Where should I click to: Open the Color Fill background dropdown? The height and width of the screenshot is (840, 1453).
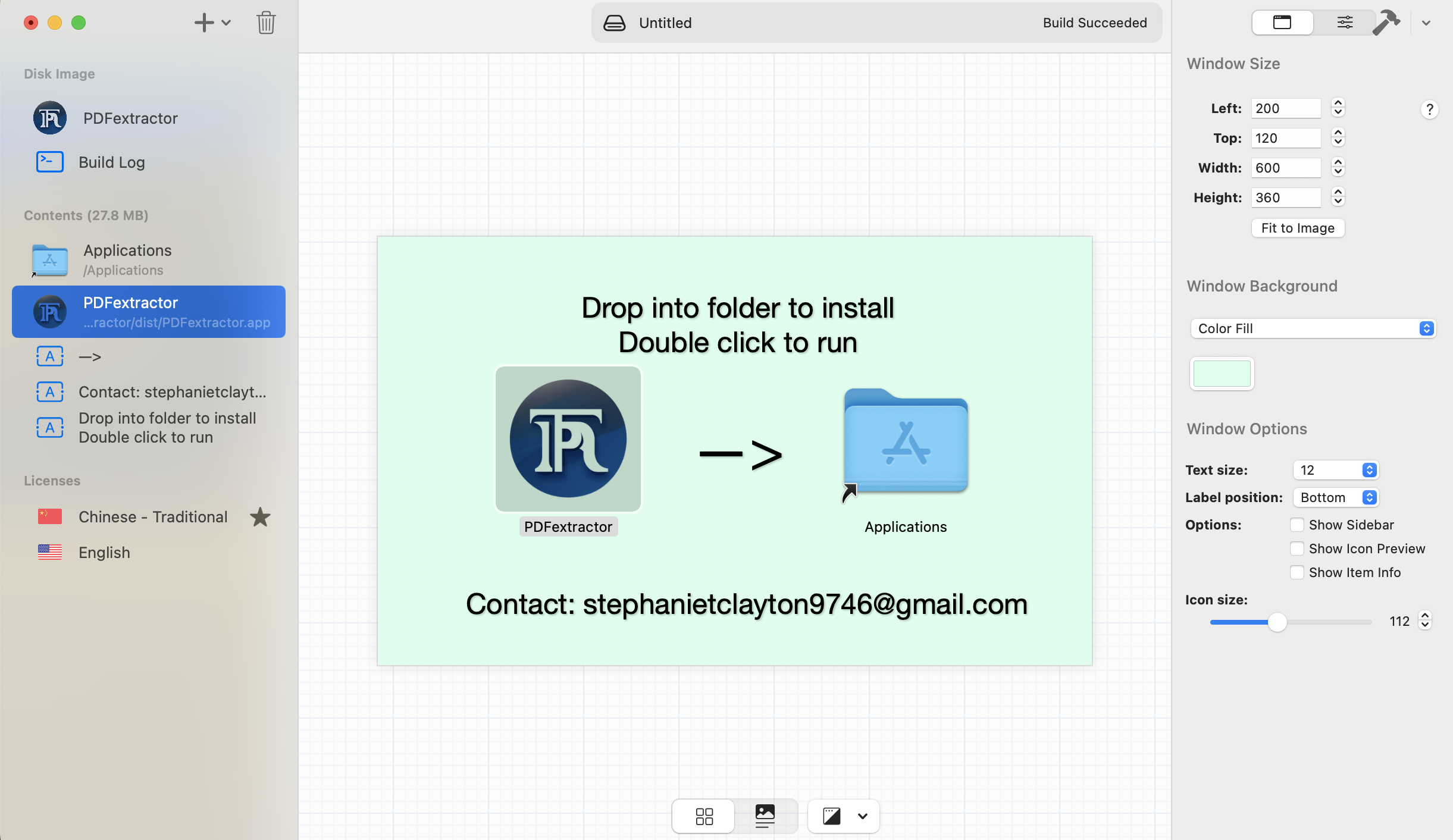pos(1313,328)
